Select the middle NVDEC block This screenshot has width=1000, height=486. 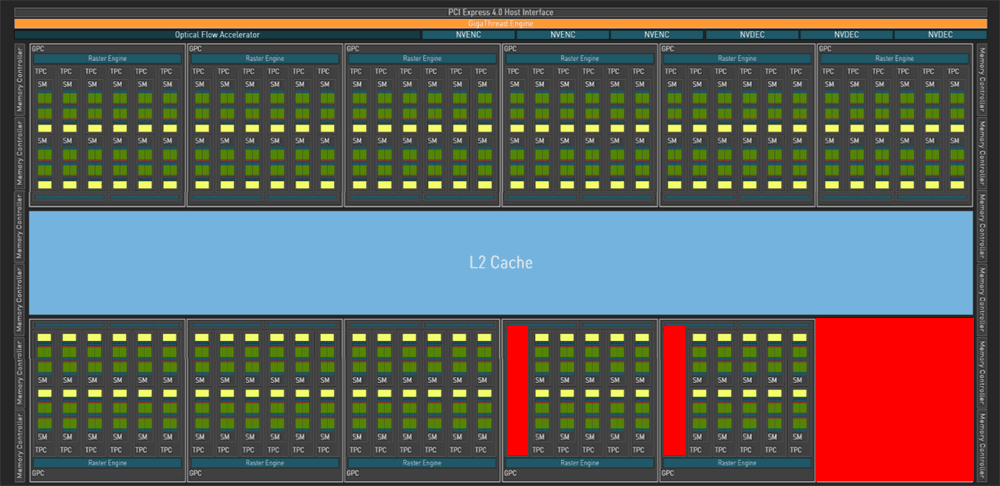point(846,34)
